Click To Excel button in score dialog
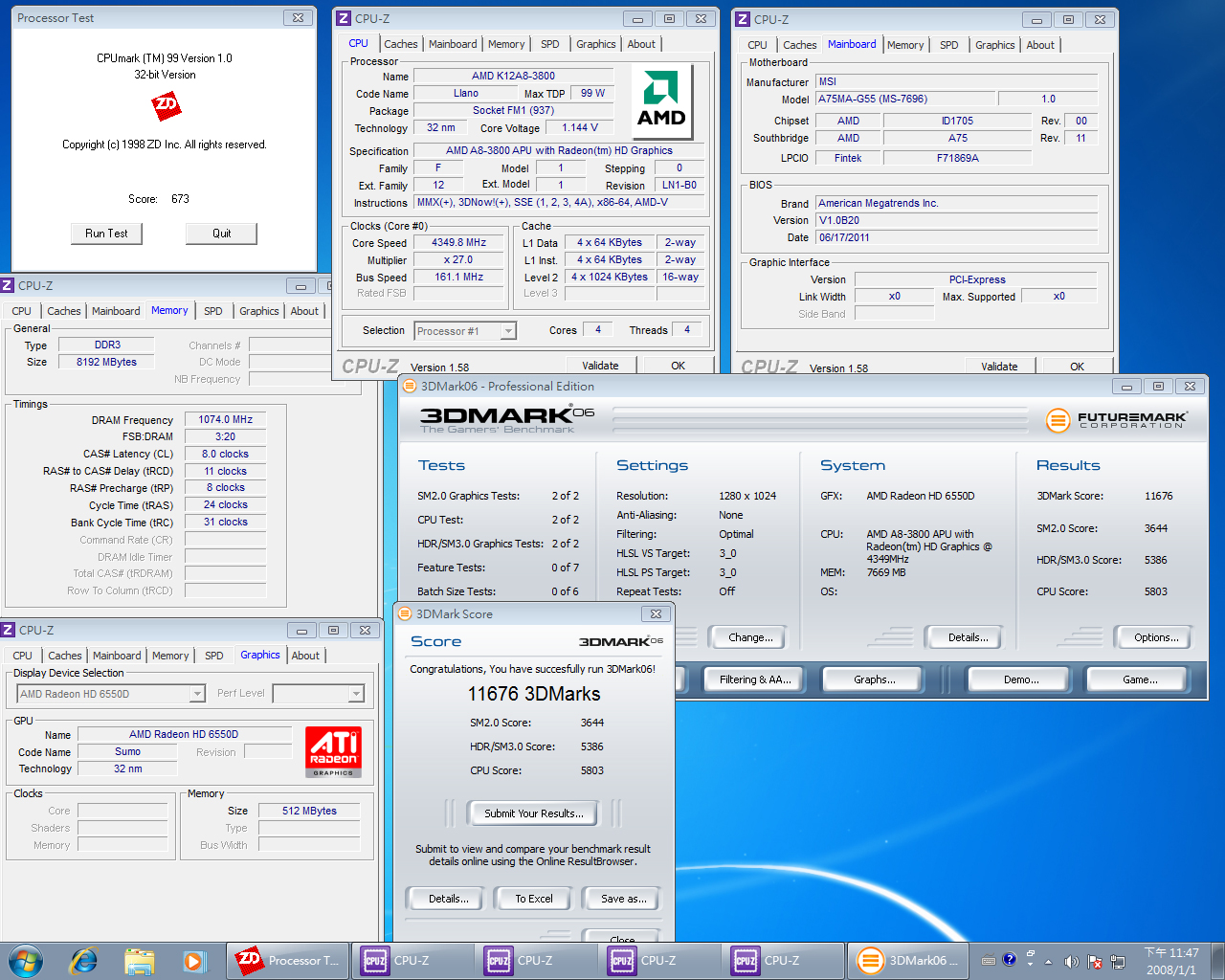1225x980 pixels. click(533, 899)
